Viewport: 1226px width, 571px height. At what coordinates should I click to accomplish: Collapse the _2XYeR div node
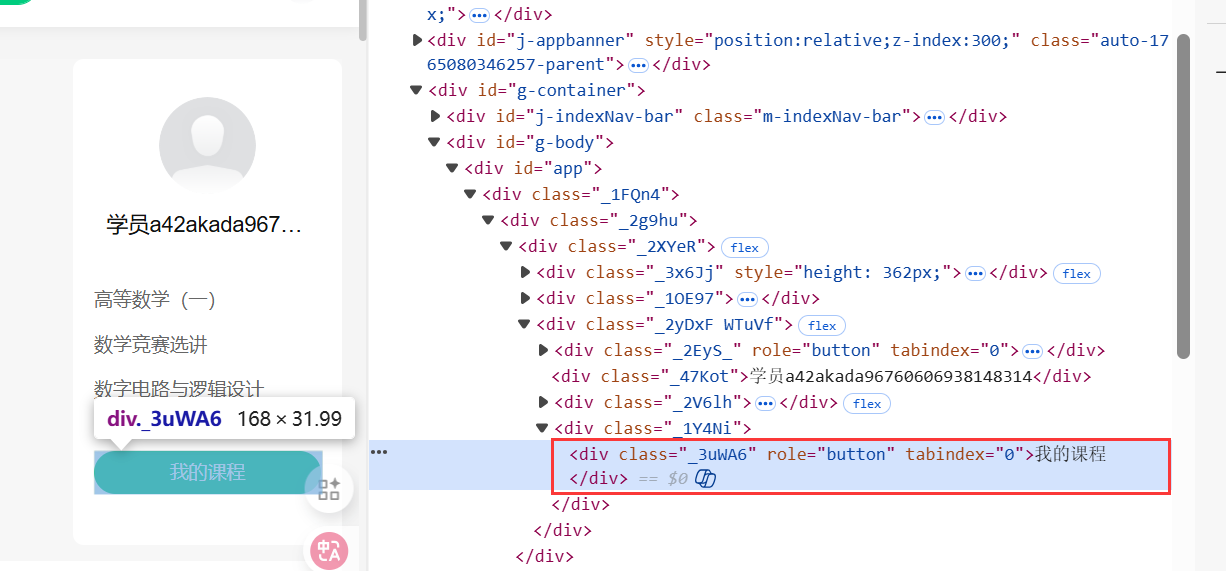(506, 246)
